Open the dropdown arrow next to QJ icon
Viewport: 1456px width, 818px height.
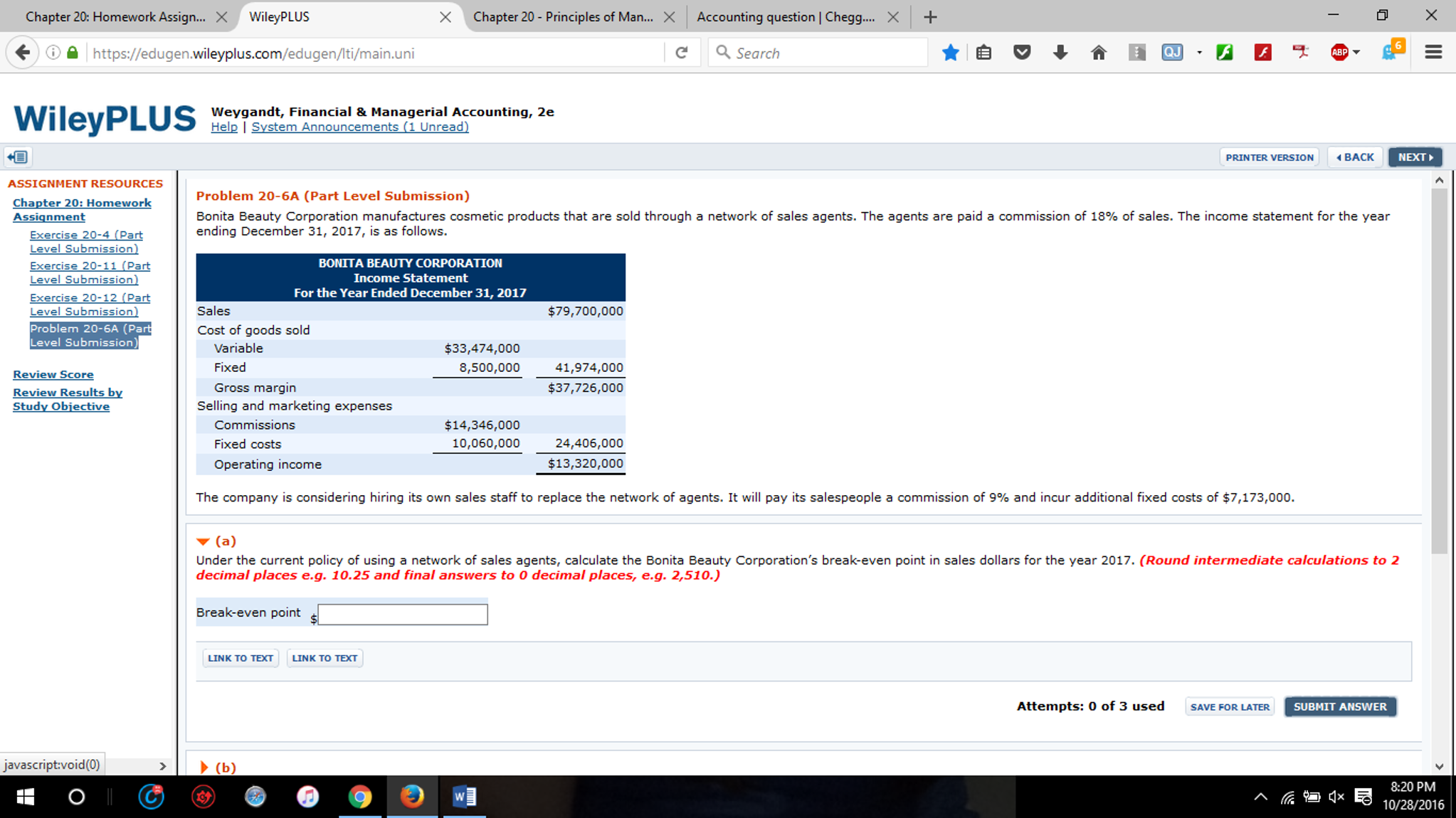(1199, 53)
